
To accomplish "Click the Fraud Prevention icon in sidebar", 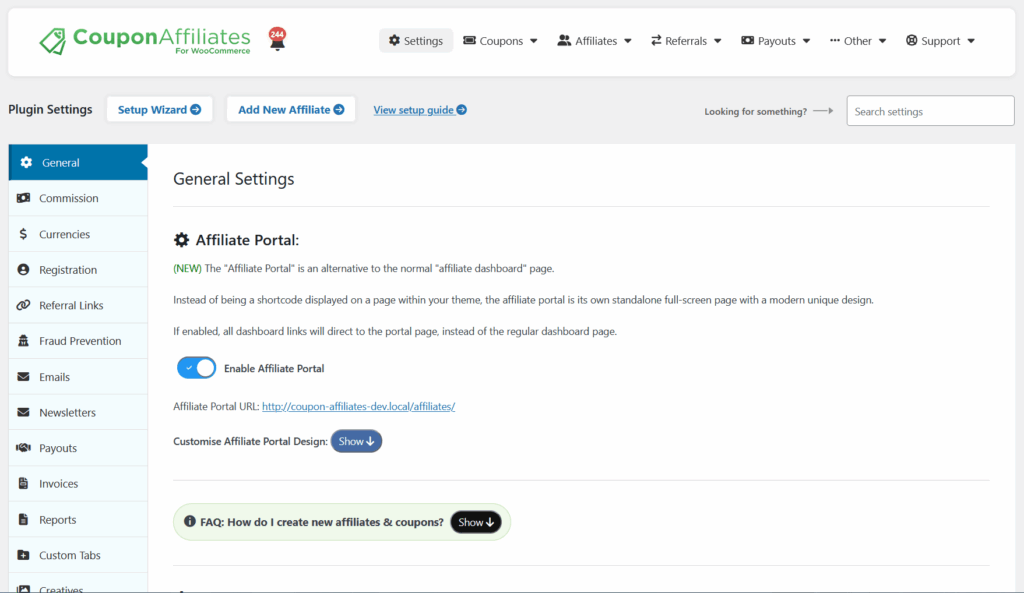I will (x=23, y=341).
